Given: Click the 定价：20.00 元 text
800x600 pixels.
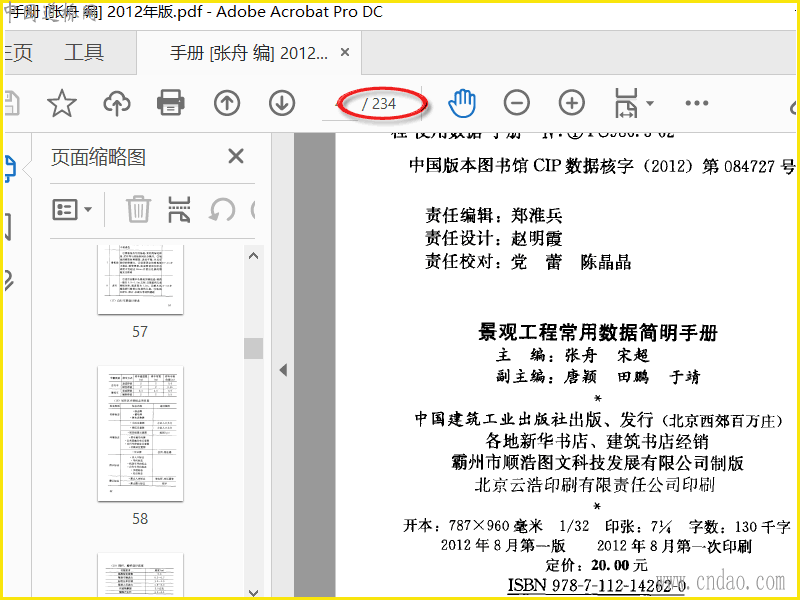Looking at the screenshot, I should pos(596,565).
